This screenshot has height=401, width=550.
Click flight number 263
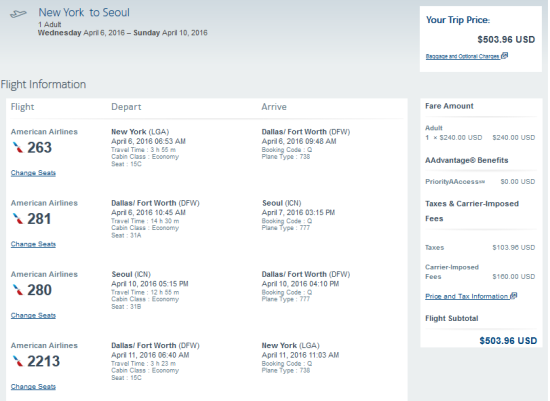click(40, 147)
